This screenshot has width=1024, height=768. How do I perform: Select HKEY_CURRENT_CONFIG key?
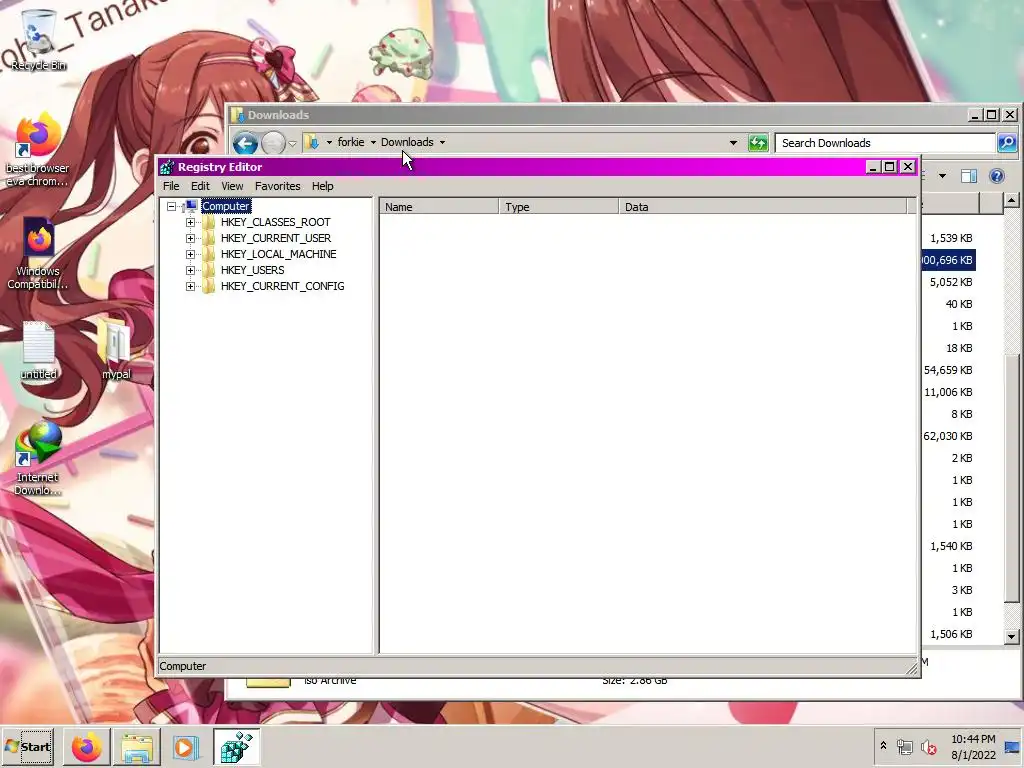[282, 286]
